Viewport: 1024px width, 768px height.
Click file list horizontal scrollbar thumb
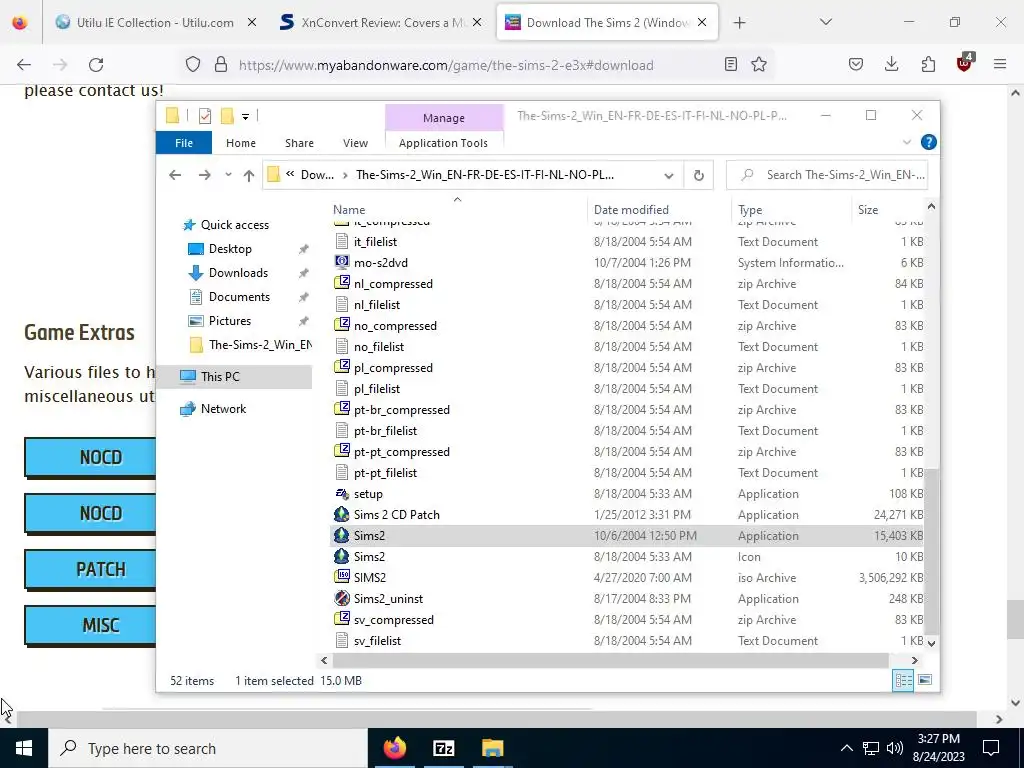pyautogui.click(x=610, y=660)
